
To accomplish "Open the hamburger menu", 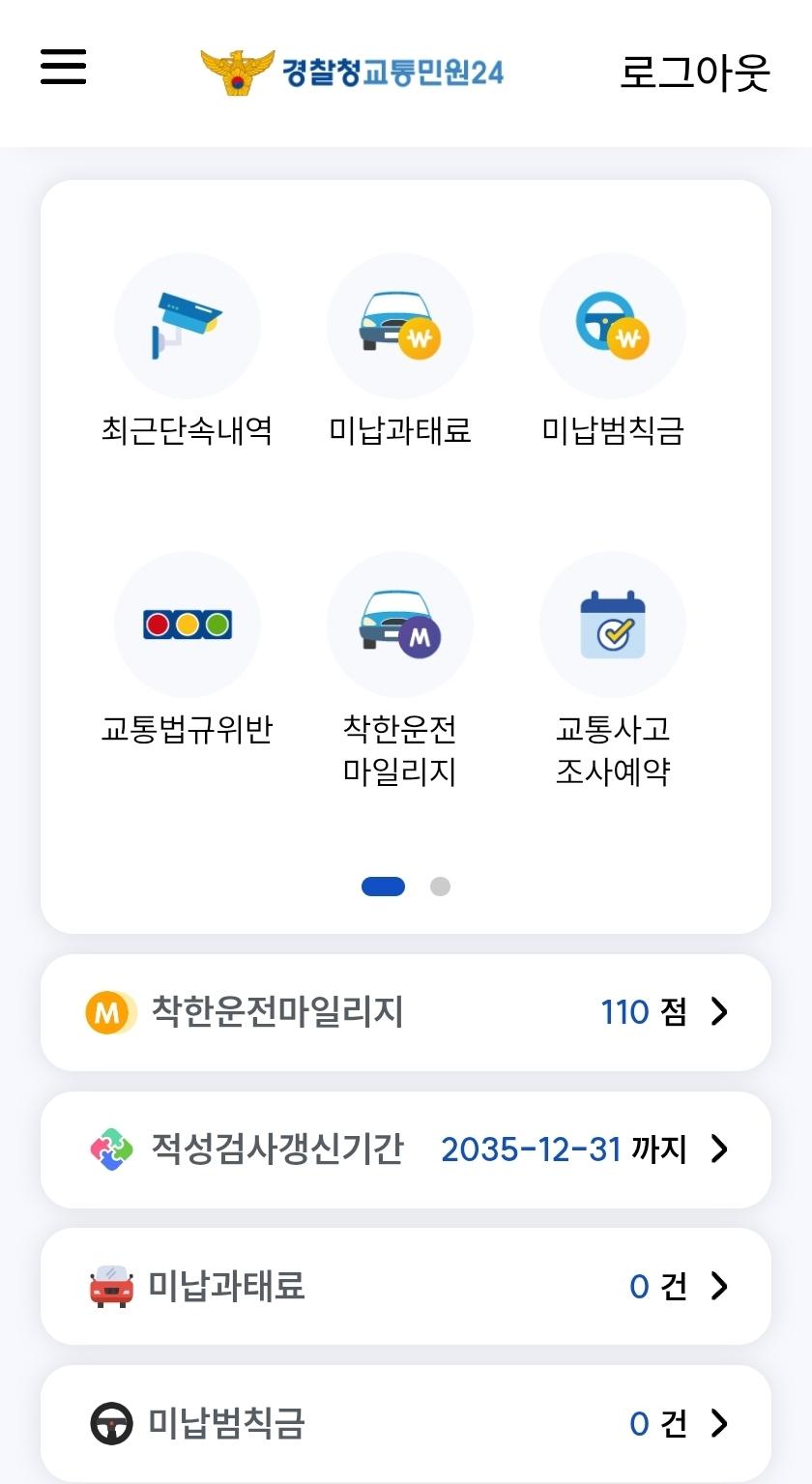I will coord(64,68).
